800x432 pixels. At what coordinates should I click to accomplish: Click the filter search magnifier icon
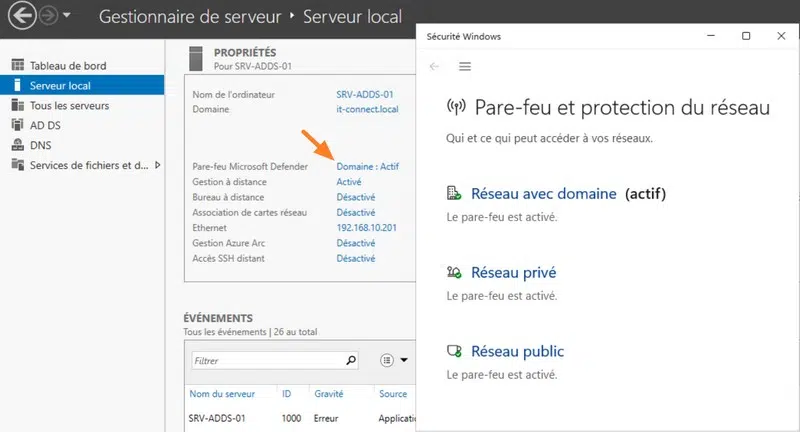pos(351,360)
